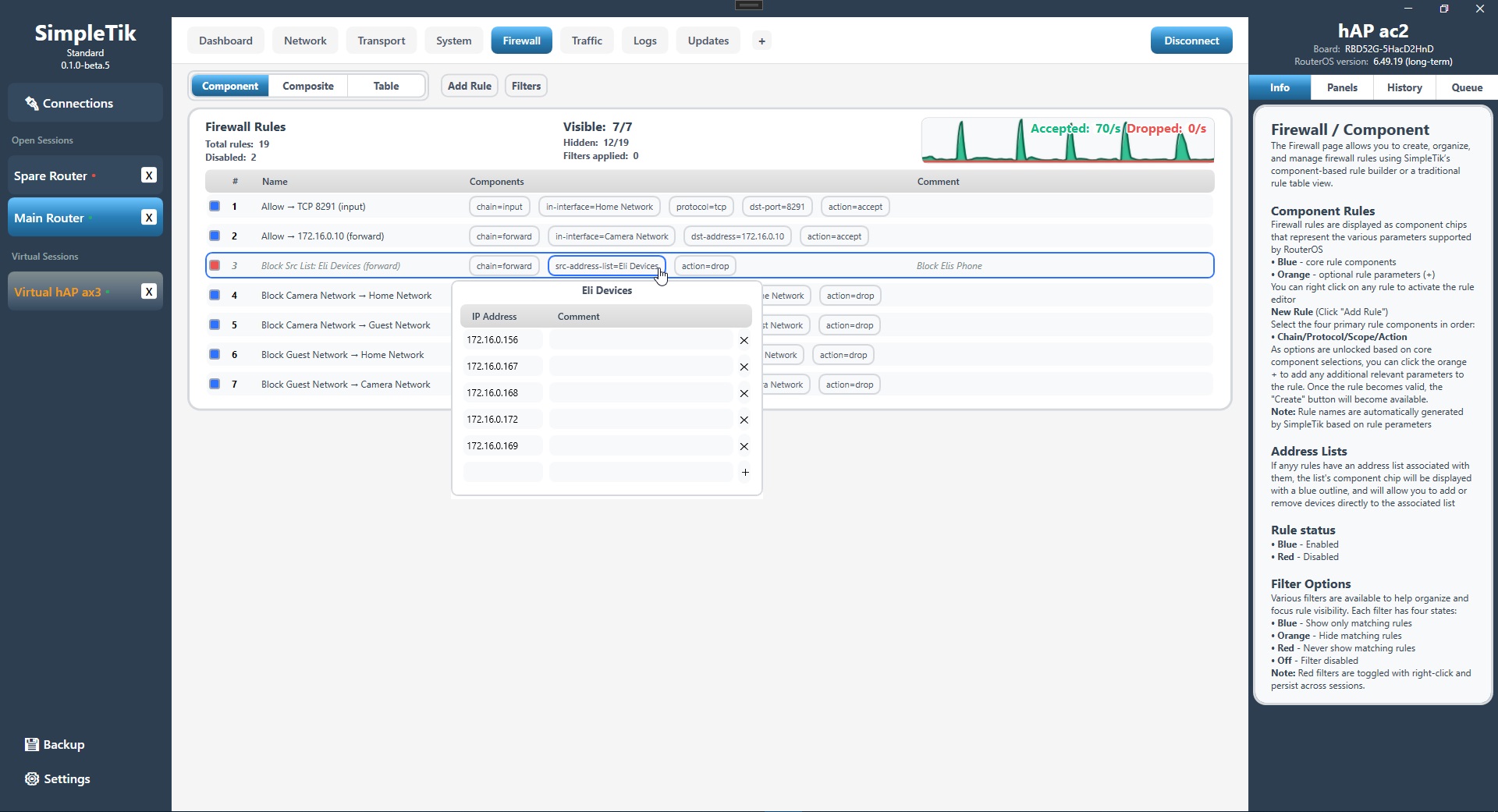The height and width of the screenshot is (812, 1498).
Task: Click protocol=tcp chip
Action: click(x=701, y=207)
